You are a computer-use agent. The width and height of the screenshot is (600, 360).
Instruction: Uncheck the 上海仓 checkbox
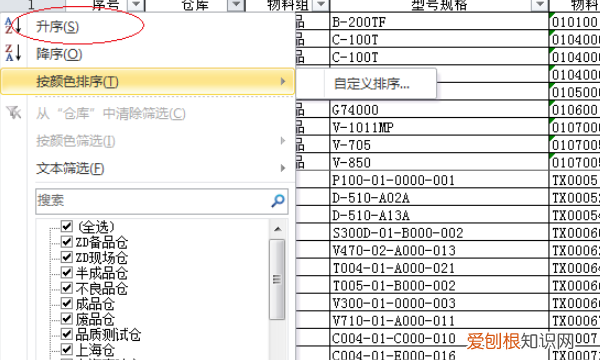[67, 349]
